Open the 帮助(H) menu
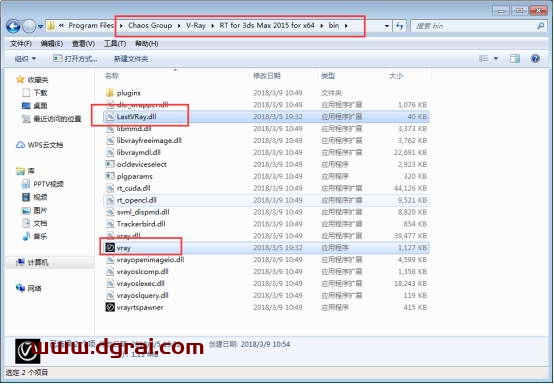The image size is (554, 384). pos(147,43)
